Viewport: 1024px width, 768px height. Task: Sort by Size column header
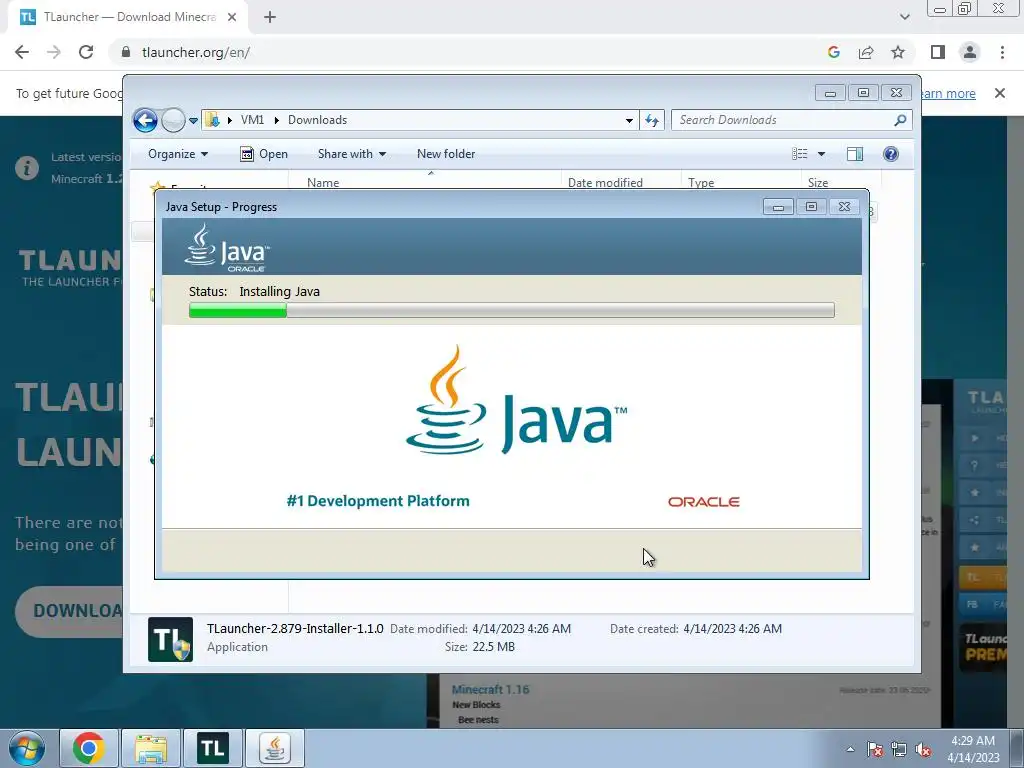[x=841, y=182]
